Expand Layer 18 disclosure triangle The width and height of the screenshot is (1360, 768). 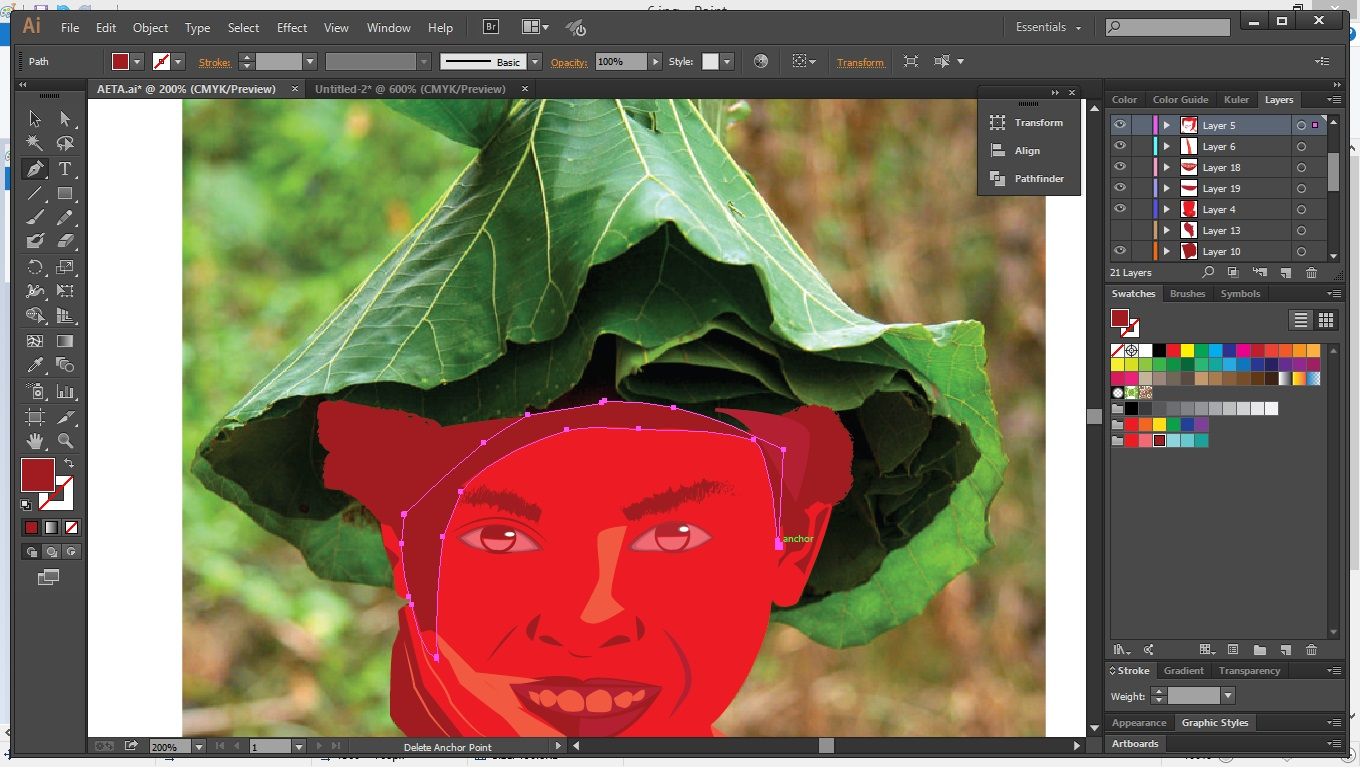click(1166, 167)
